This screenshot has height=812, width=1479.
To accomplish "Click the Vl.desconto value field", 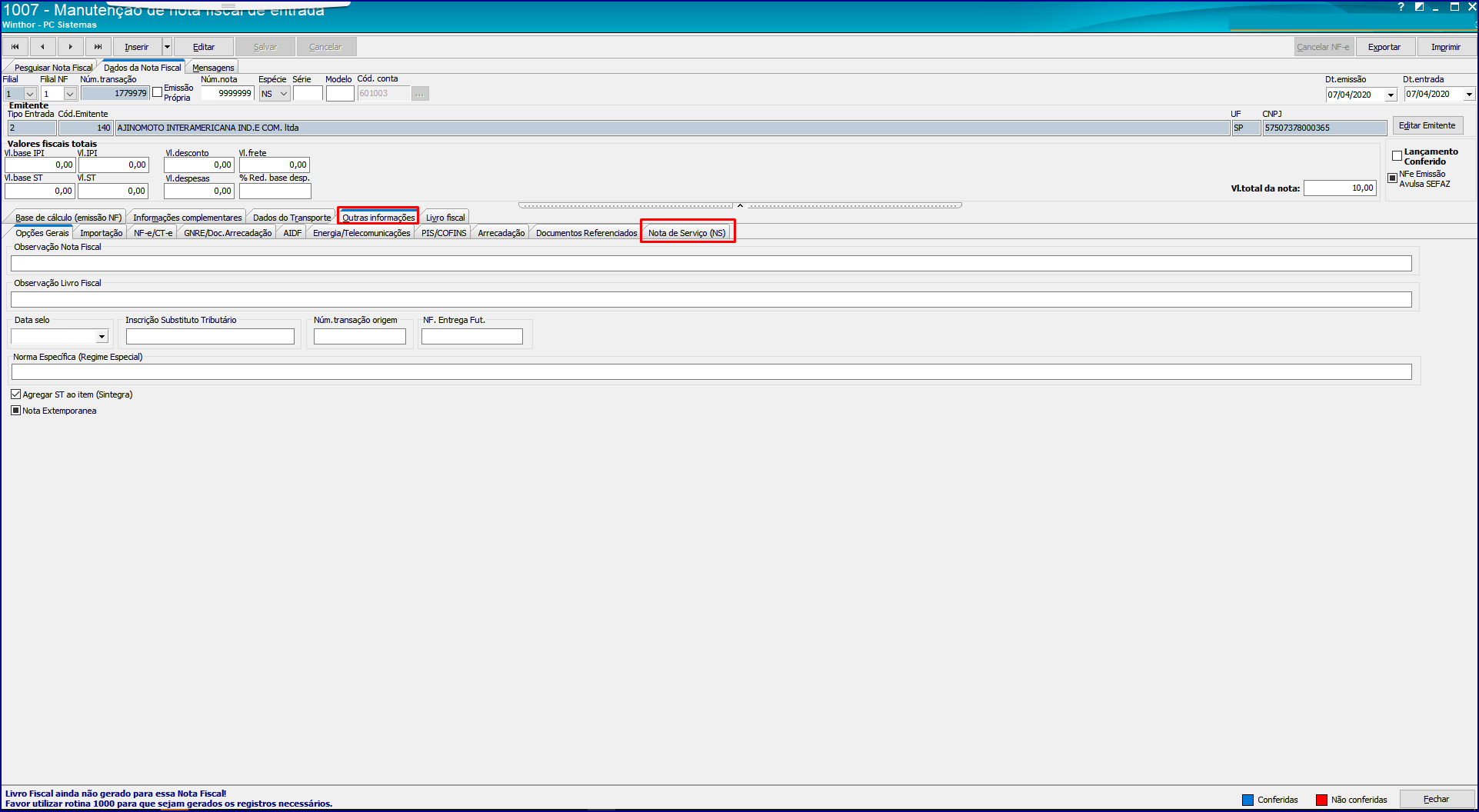I will (199, 165).
